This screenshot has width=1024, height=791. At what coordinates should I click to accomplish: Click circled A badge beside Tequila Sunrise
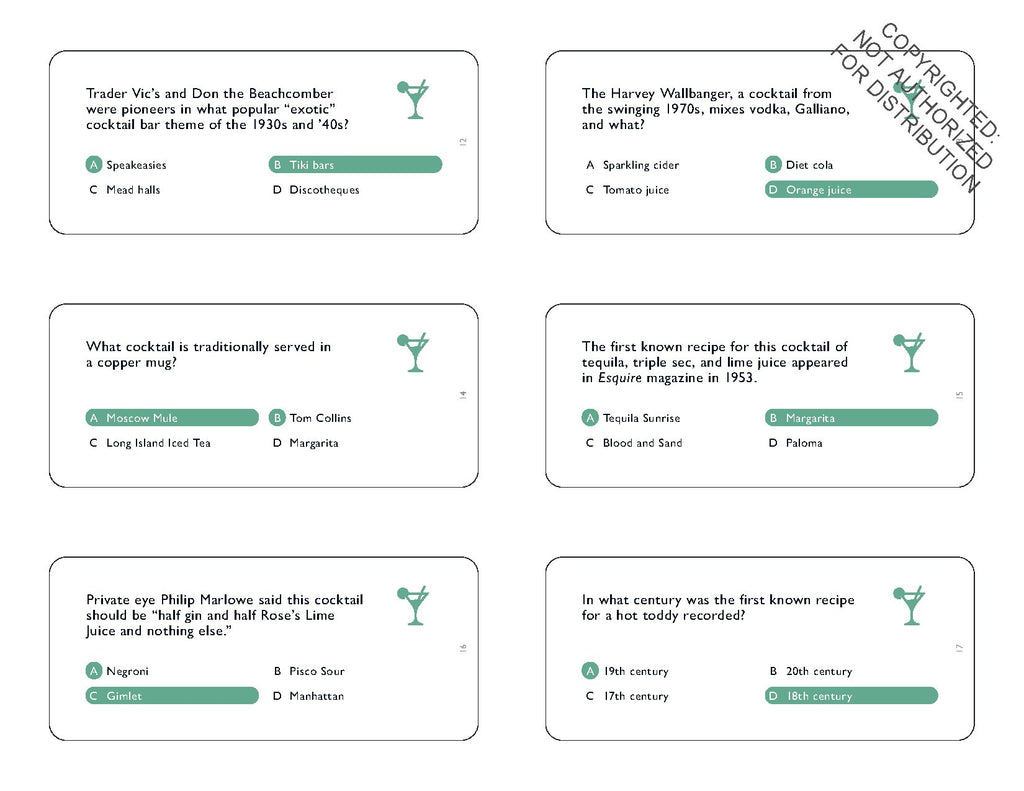pos(590,417)
